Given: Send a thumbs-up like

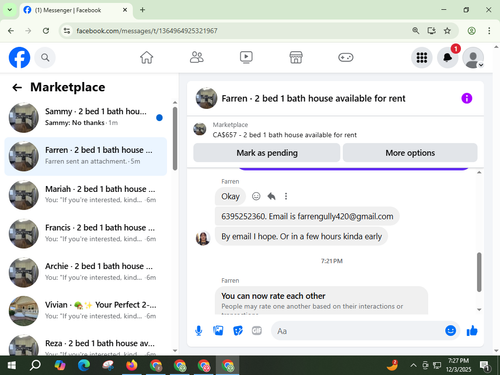Looking at the screenshot, I should tap(472, 331).
